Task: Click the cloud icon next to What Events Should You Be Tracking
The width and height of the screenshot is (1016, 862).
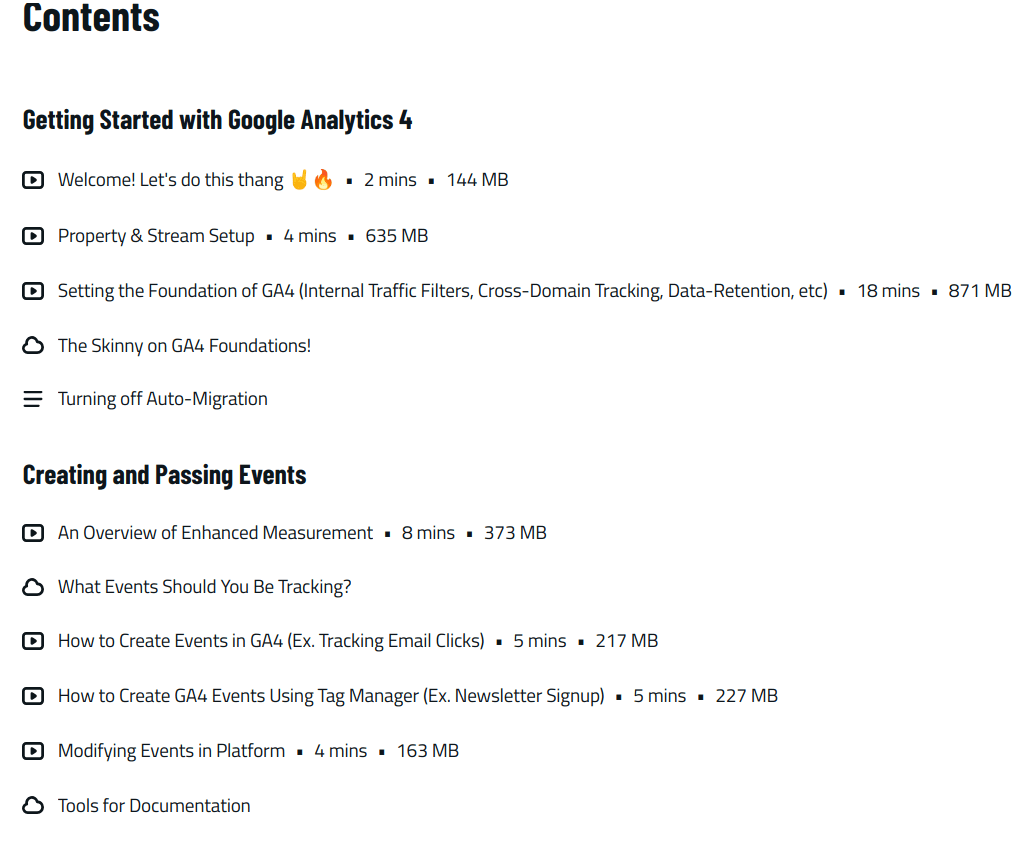Action: click(x=33, y=587)
